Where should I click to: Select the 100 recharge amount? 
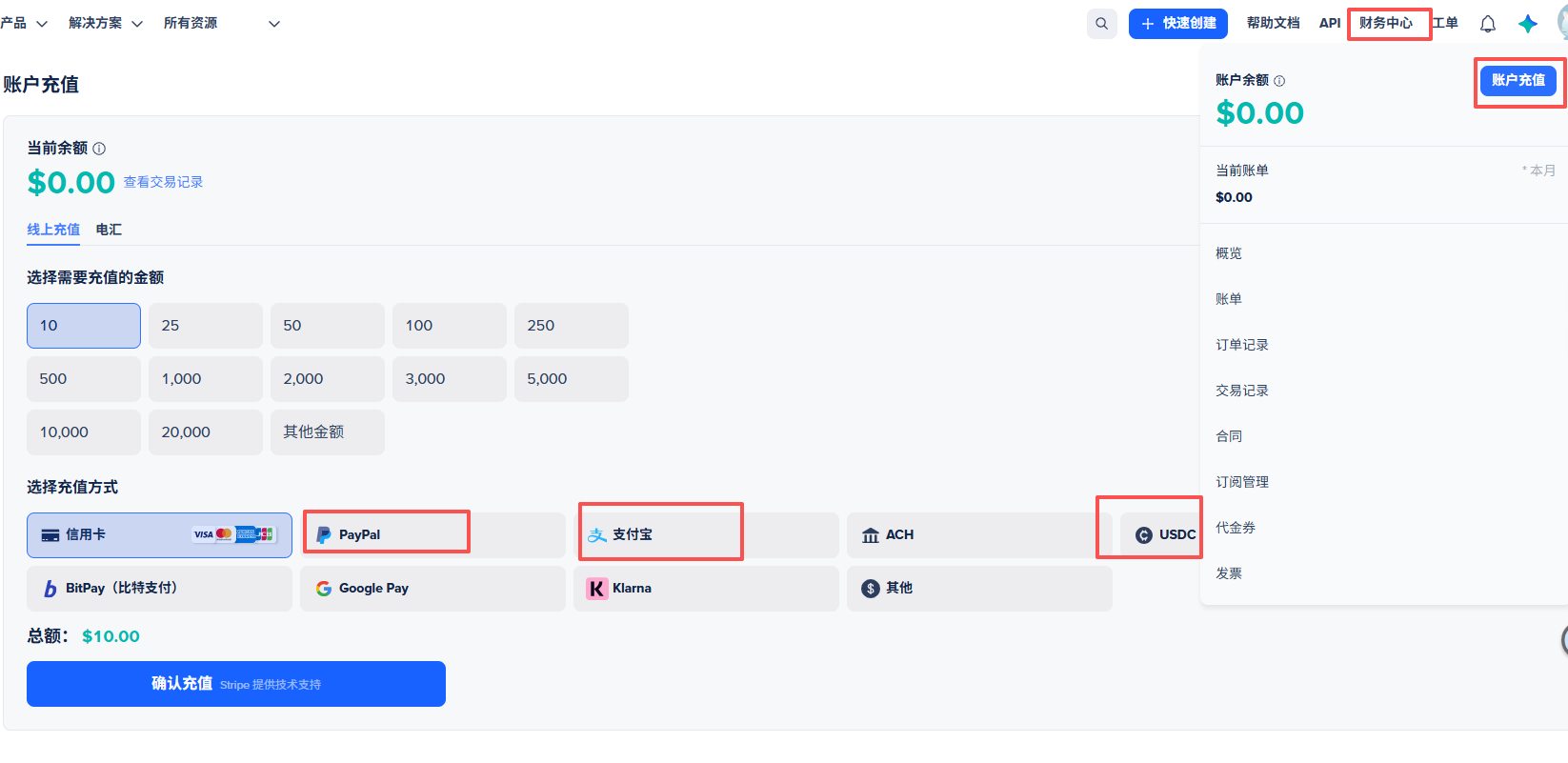[449, 326]
